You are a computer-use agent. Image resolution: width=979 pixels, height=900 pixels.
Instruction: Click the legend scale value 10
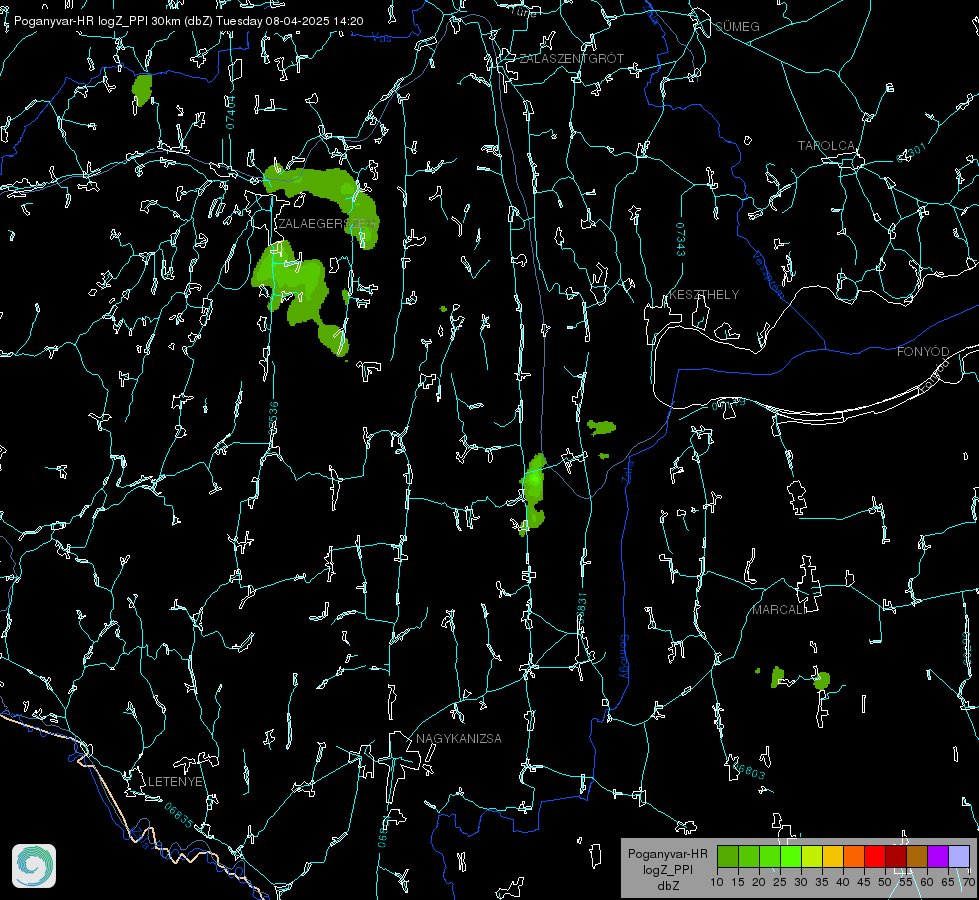click(x=717, y=882)
